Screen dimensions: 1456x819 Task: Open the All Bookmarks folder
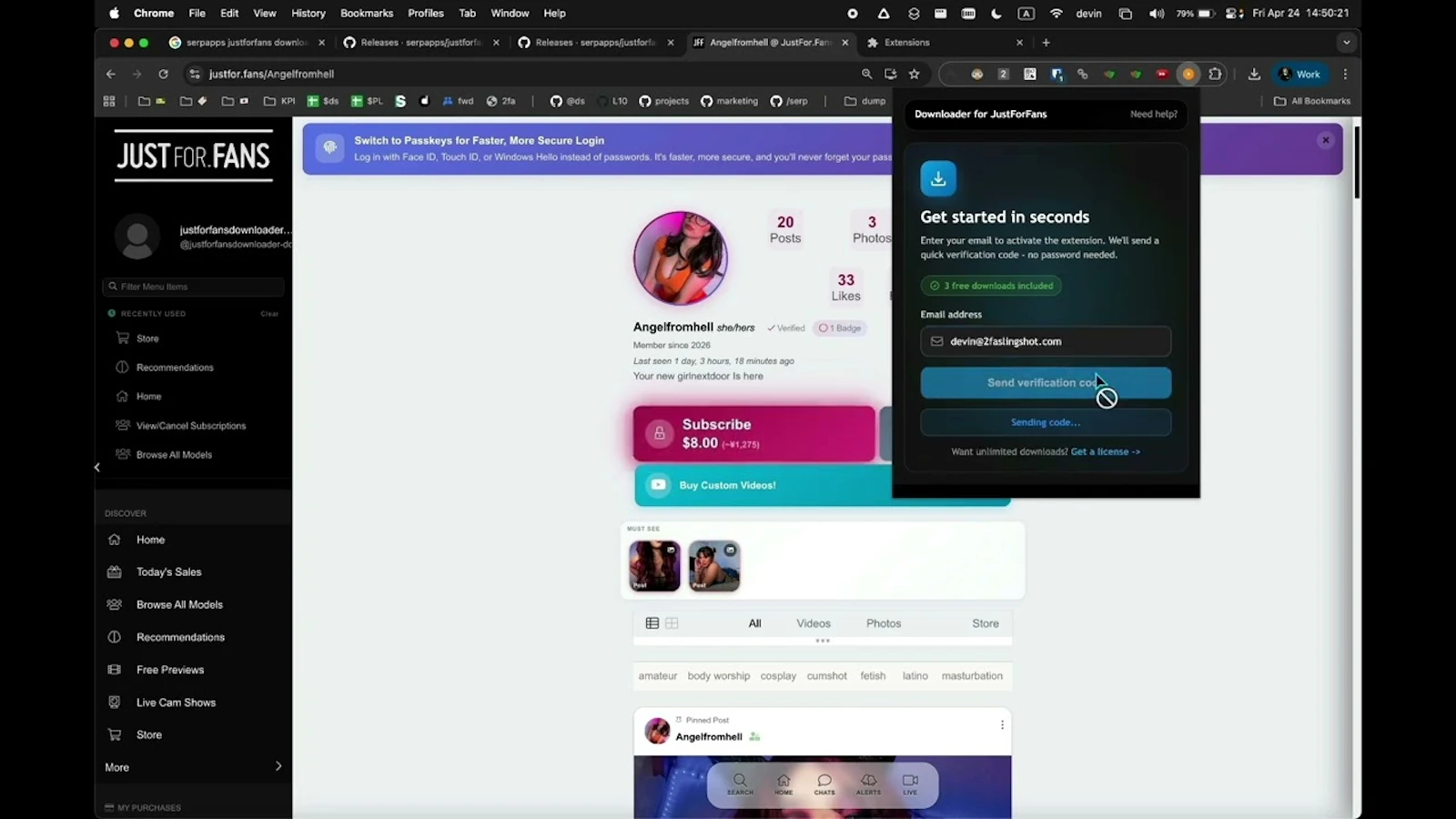tap(1312, 101)
